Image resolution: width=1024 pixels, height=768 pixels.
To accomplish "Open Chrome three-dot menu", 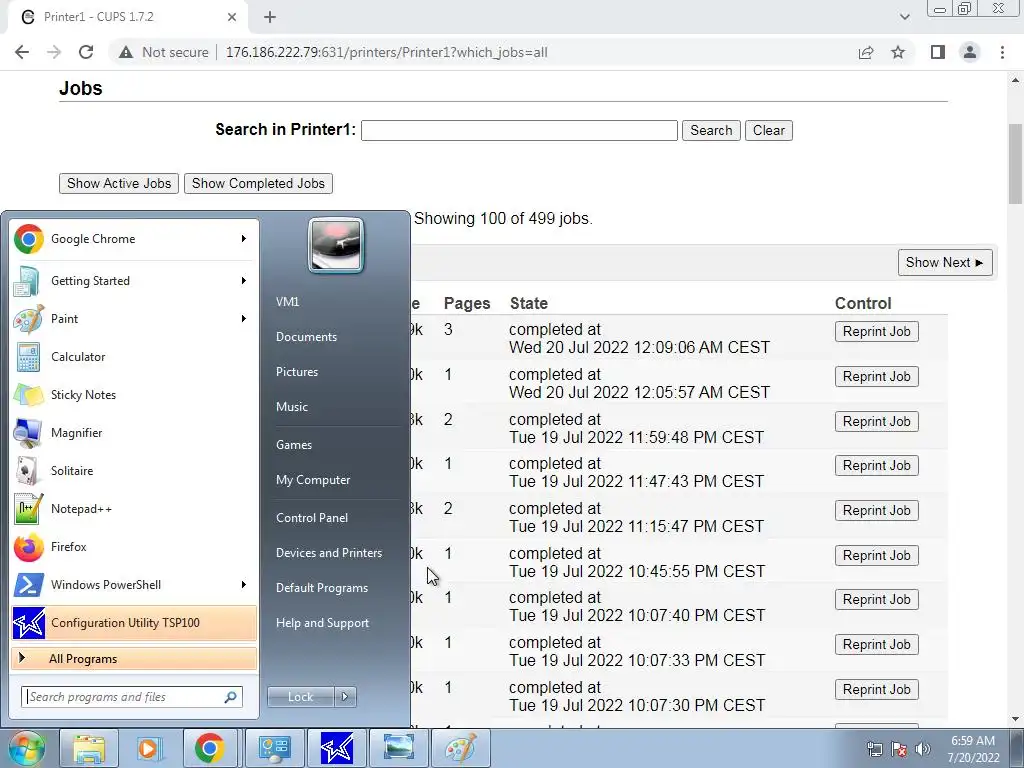I will (1002, 52).
